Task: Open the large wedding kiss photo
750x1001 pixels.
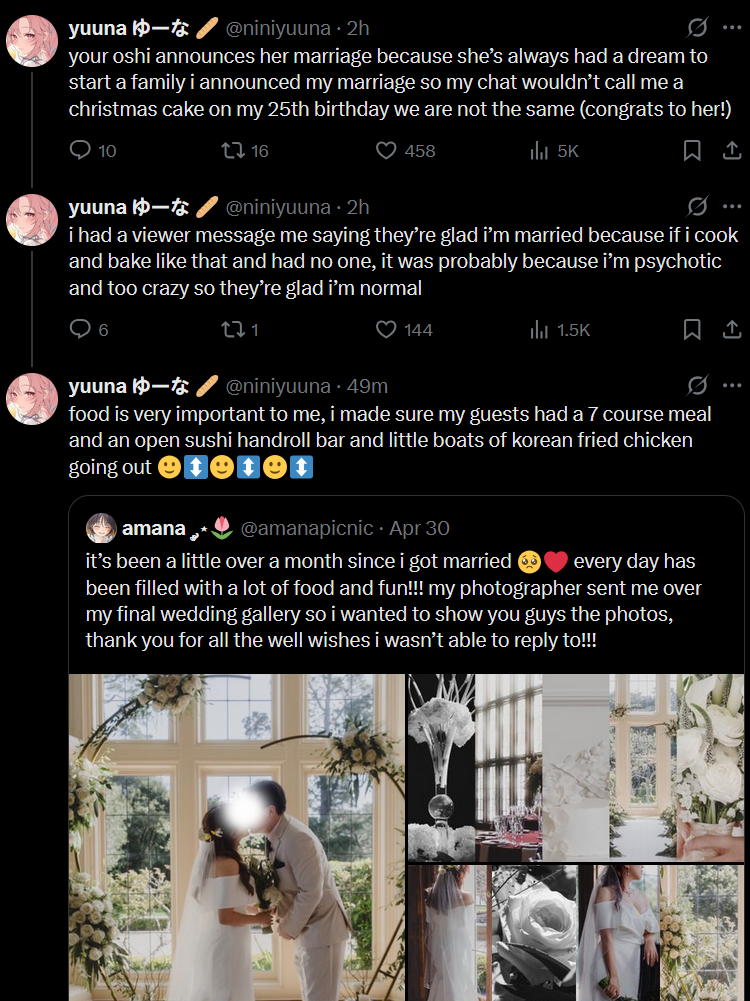Action: pos(236,838)
